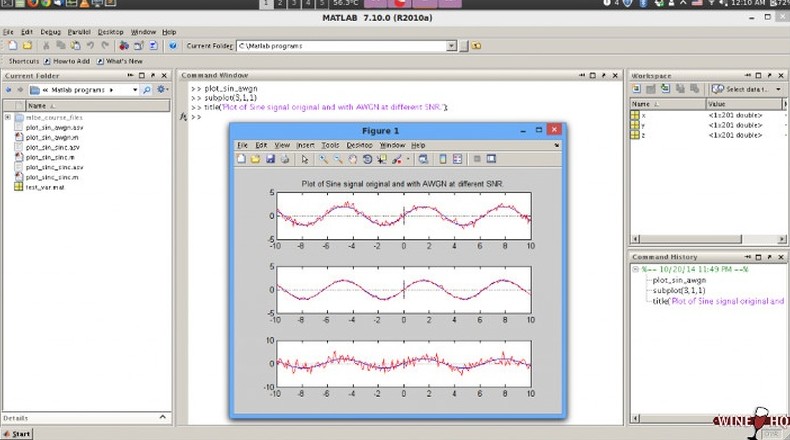The height and width of the screenshot is (440, 790).
Task: Toggle Insert Legend in figure toolbar
Action: click(x=457, y=159)
